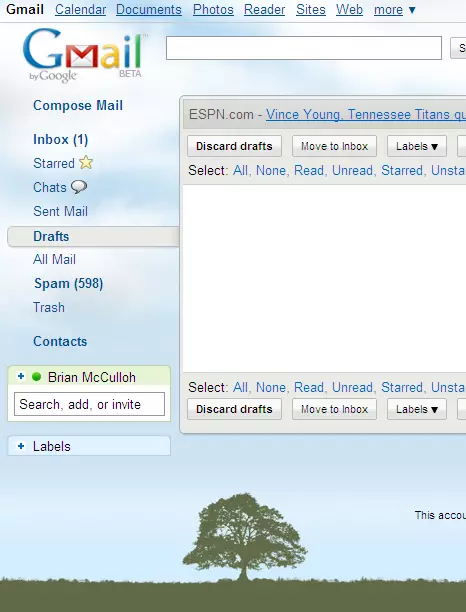Viewport: 466px width, 612px height.
Task: Open the Spam (598) folder
Action: click(69, 283)
